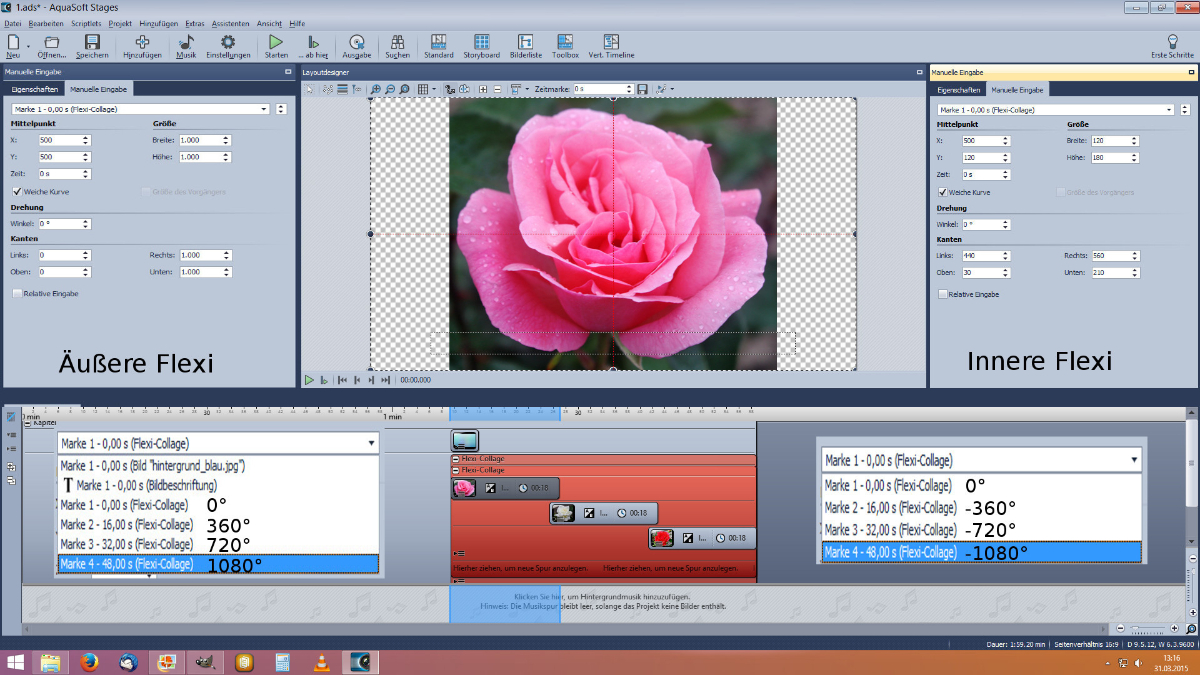This screenshot has width=1200, height=675.
Task: Switch to left Eigenschaften tab
Action: pyautogui.click(x=34, y=90)
